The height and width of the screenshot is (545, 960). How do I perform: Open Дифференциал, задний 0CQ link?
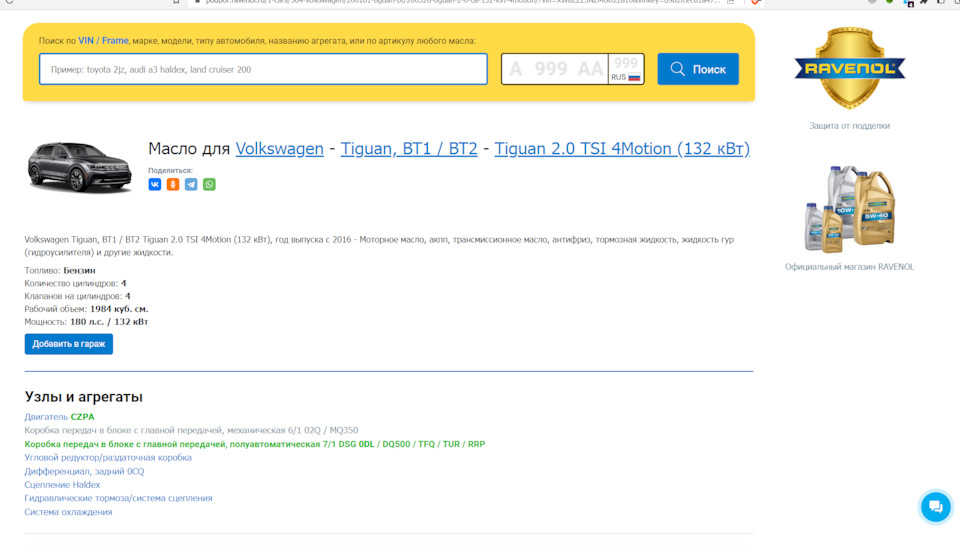point(84,472)
